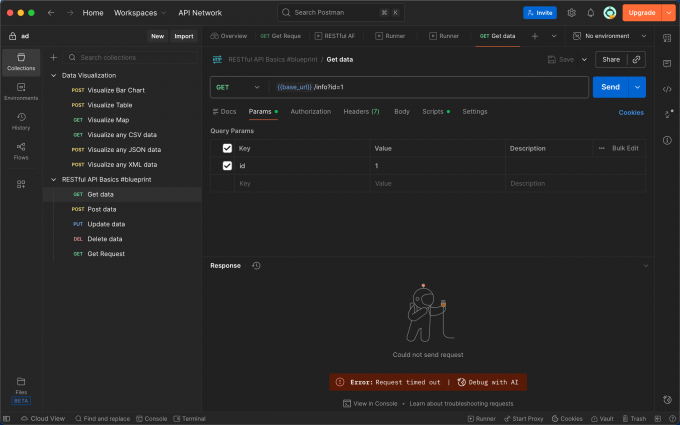Viewport: 680px width, 425px height.
Task: Click the configure sidebar grid-plus icon
Action: [21, 184]
